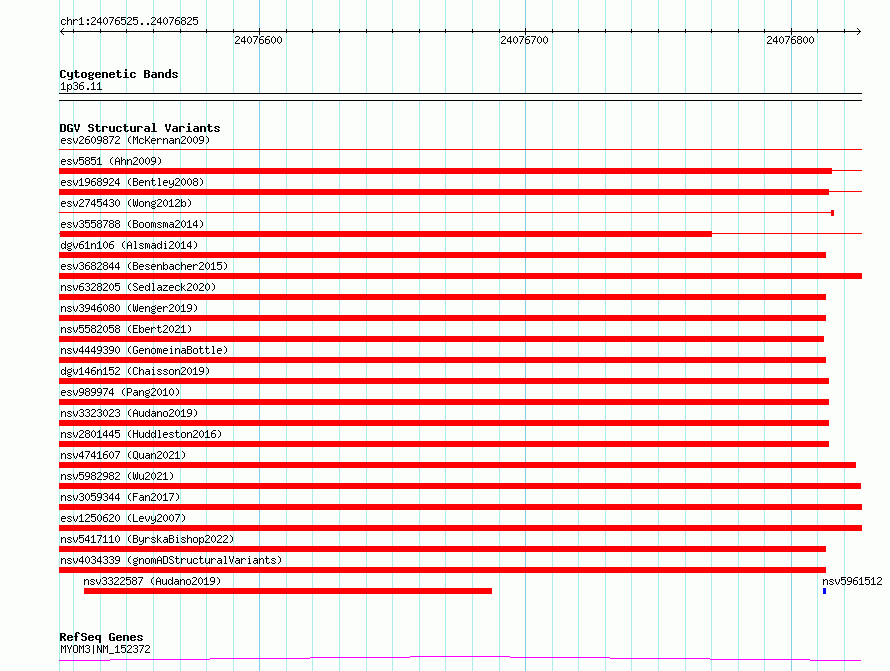Select nsv4034339 (gnomADStructuralVariants) label
890x671 pixels.
[171, 560]
